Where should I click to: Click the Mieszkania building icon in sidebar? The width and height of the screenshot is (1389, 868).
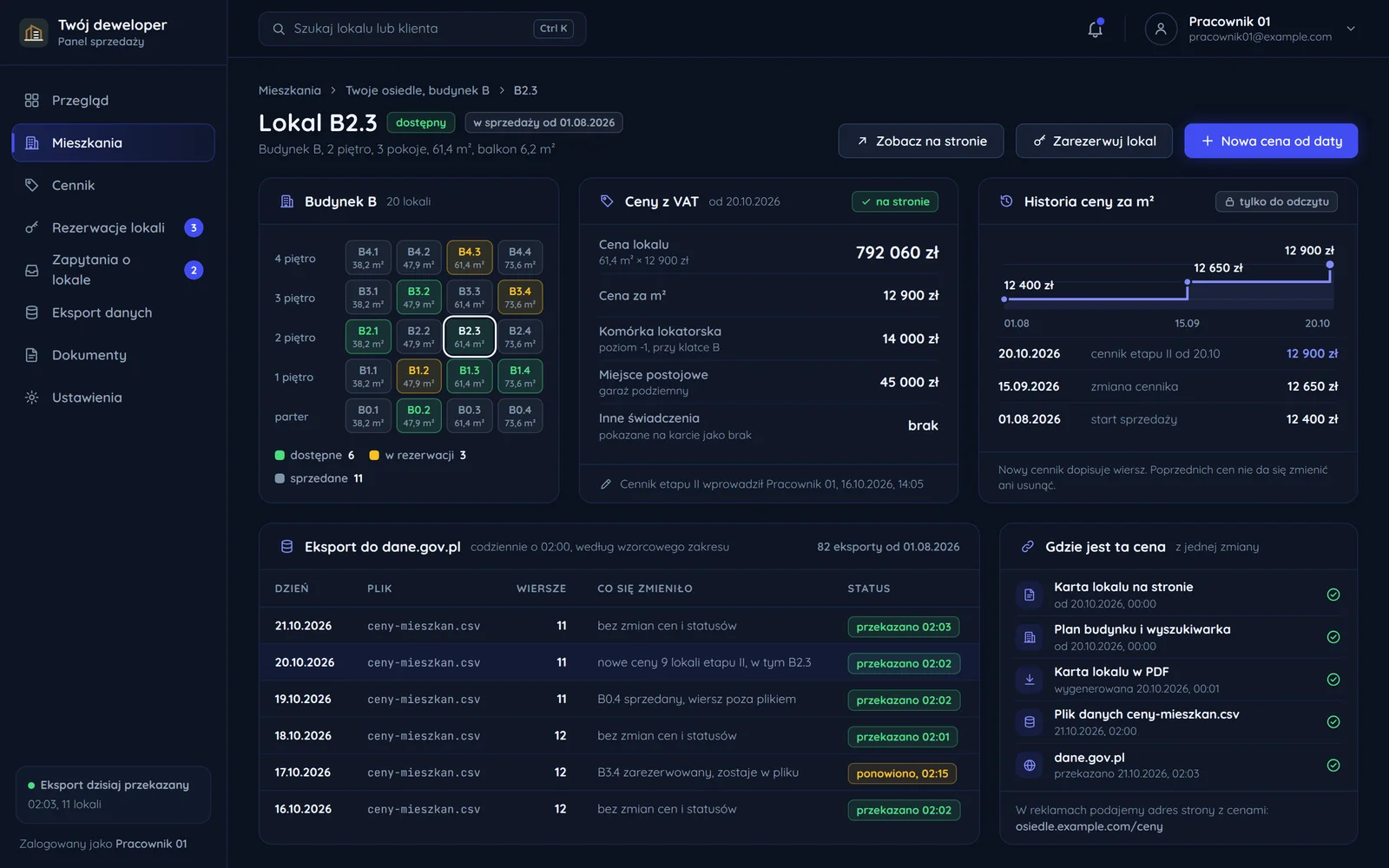pos(32,143)
